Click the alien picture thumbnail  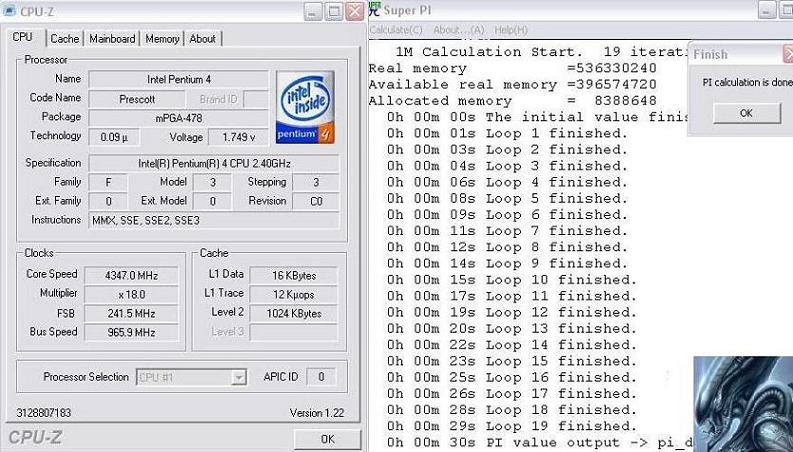click(741, 403)
